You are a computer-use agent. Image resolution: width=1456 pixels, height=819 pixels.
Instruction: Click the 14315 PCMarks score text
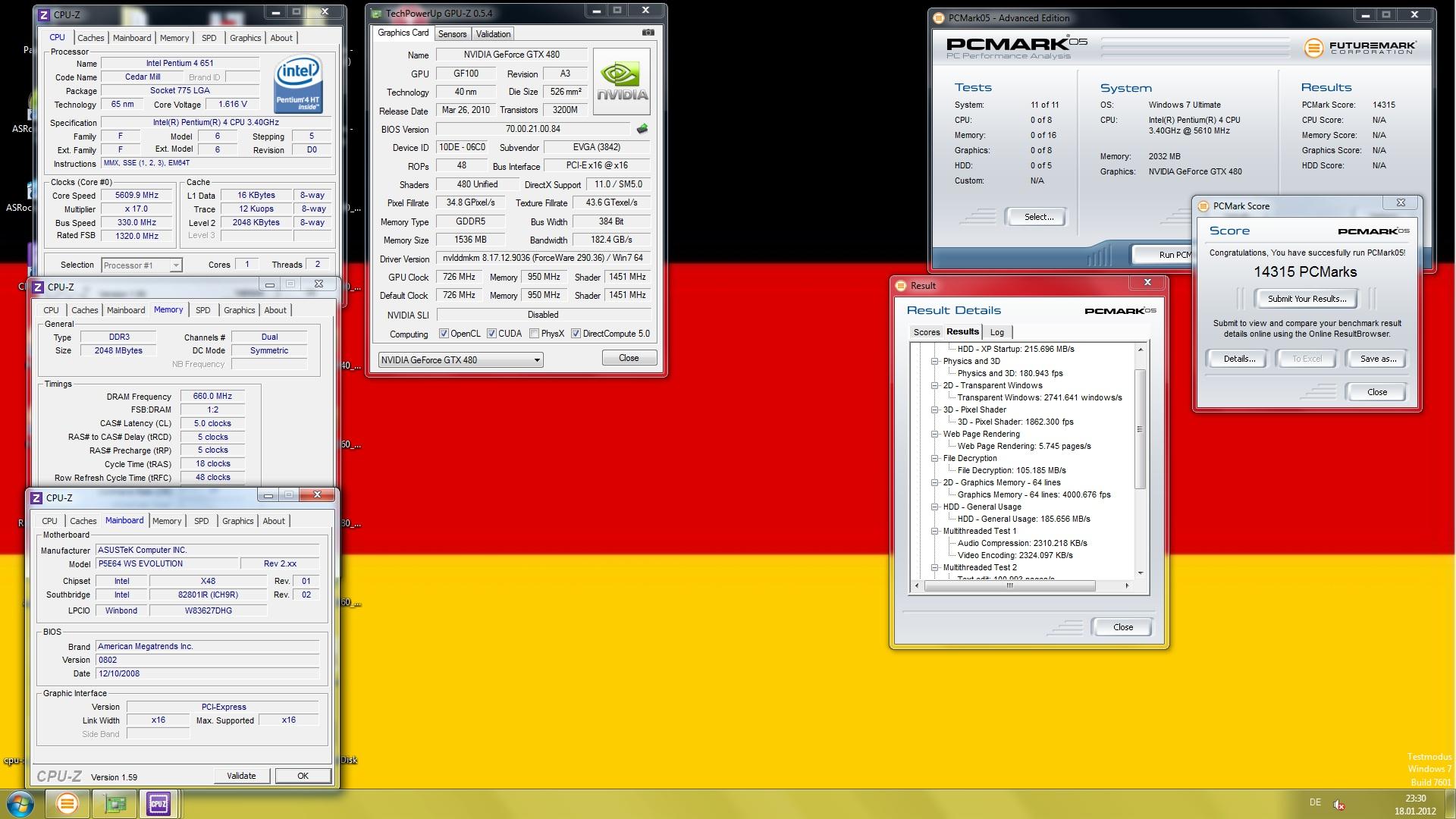pos(1304,272)
